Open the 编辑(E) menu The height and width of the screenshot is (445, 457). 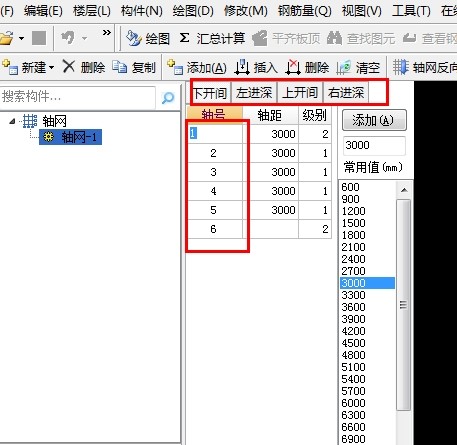click(43, 11)
